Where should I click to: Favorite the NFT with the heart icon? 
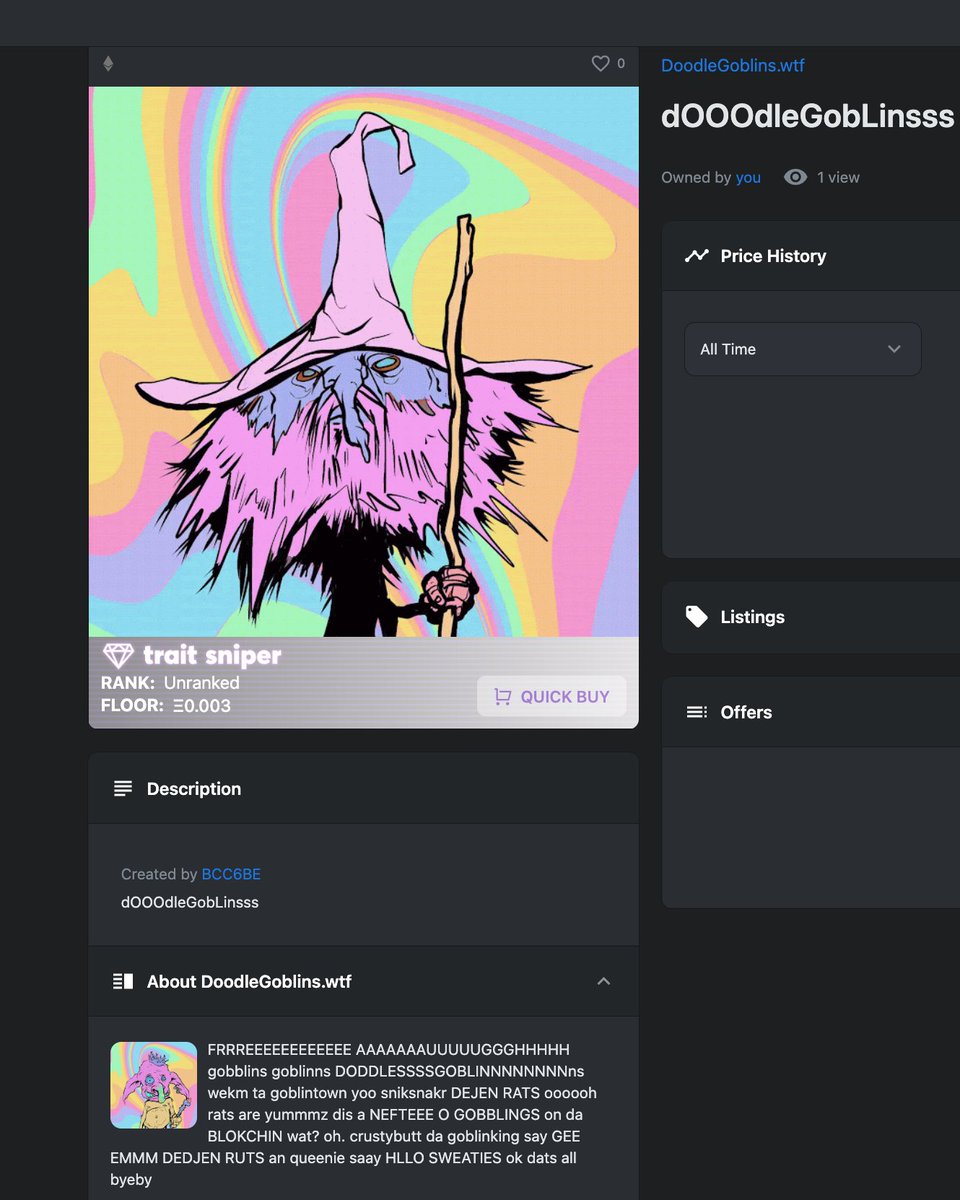pyautogui.click(x=600, y=63)
